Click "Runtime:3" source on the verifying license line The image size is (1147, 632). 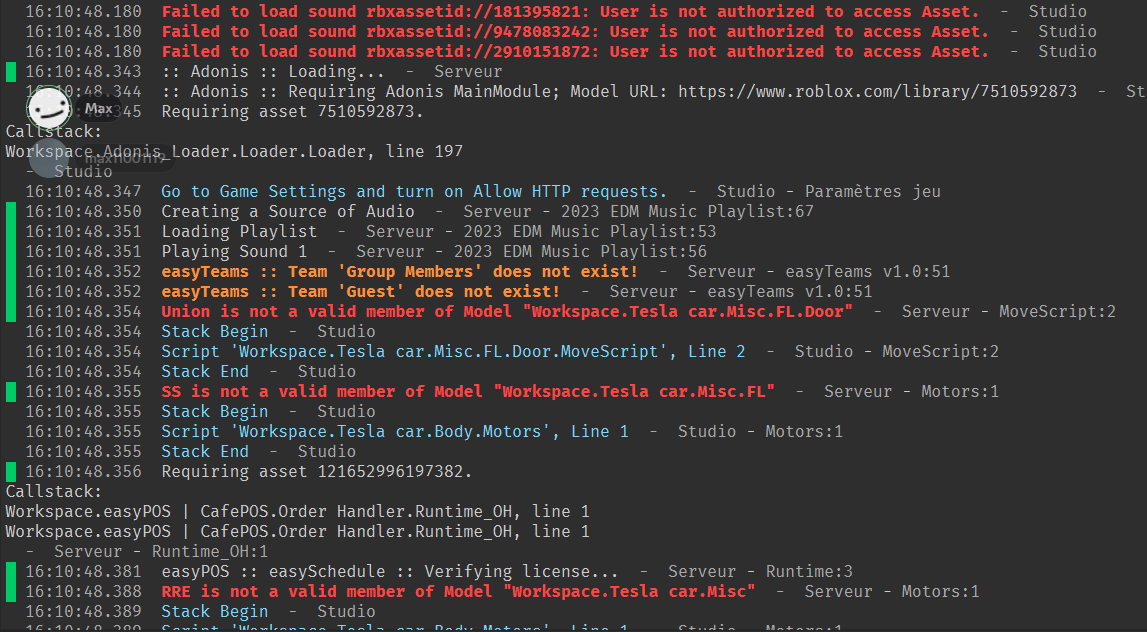click(x=809, y=571)
